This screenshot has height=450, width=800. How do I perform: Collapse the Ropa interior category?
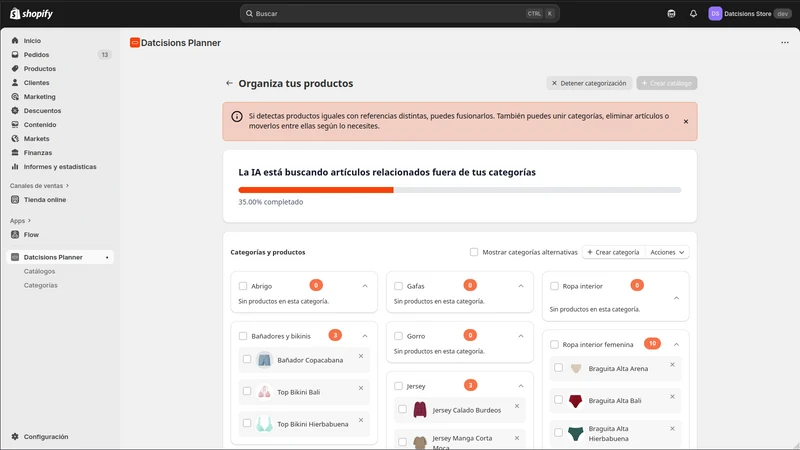(677, 298)
